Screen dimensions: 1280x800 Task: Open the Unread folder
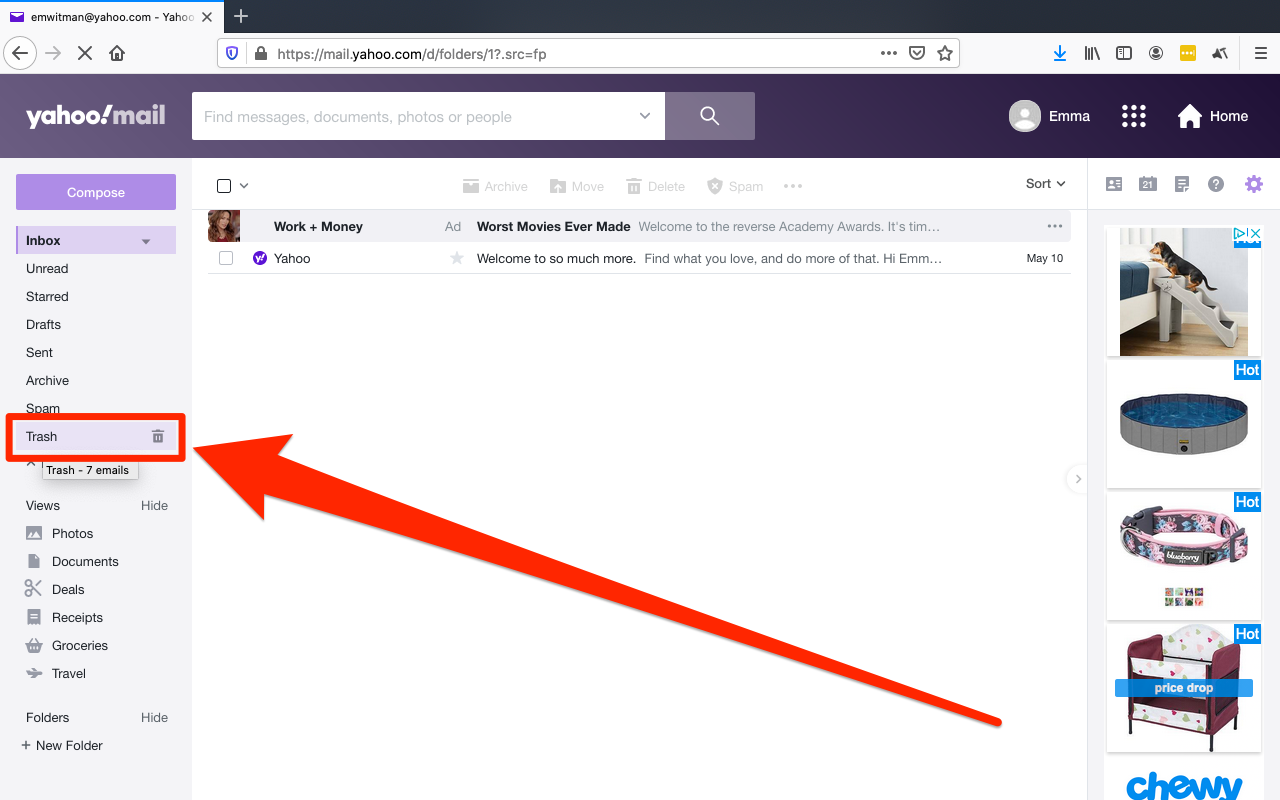[47, 268]
